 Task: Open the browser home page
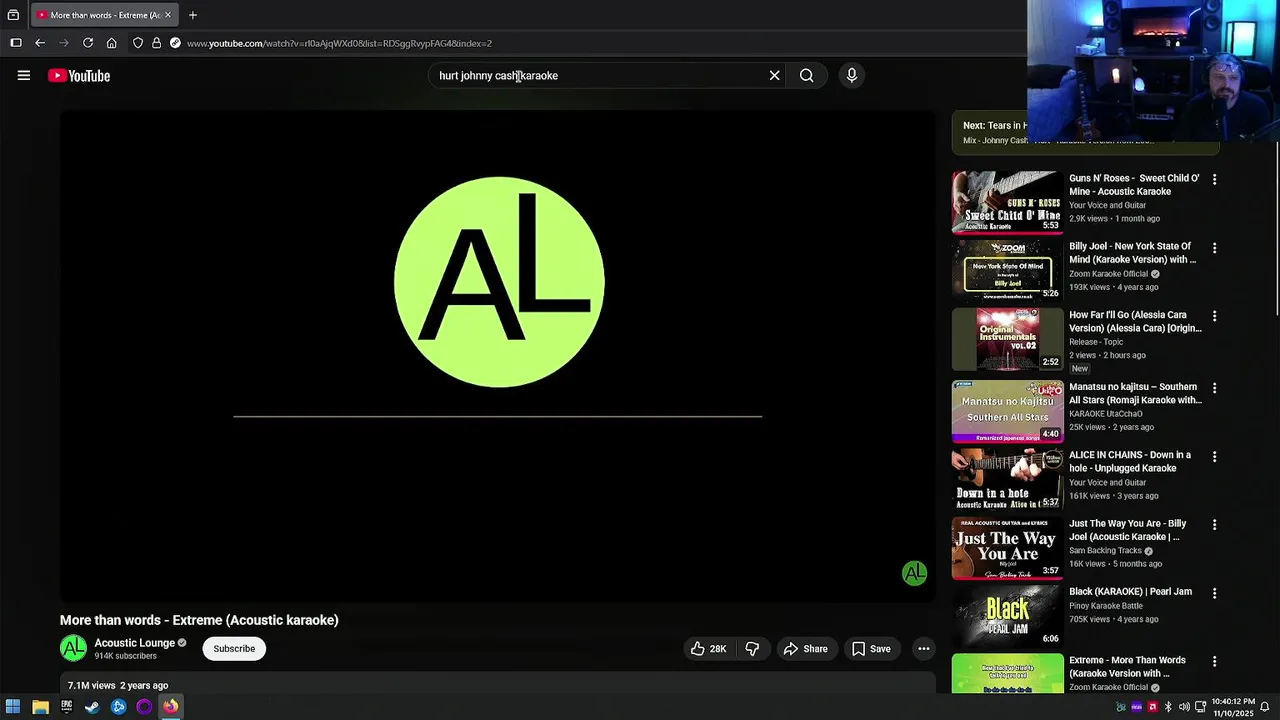[111, 43]
